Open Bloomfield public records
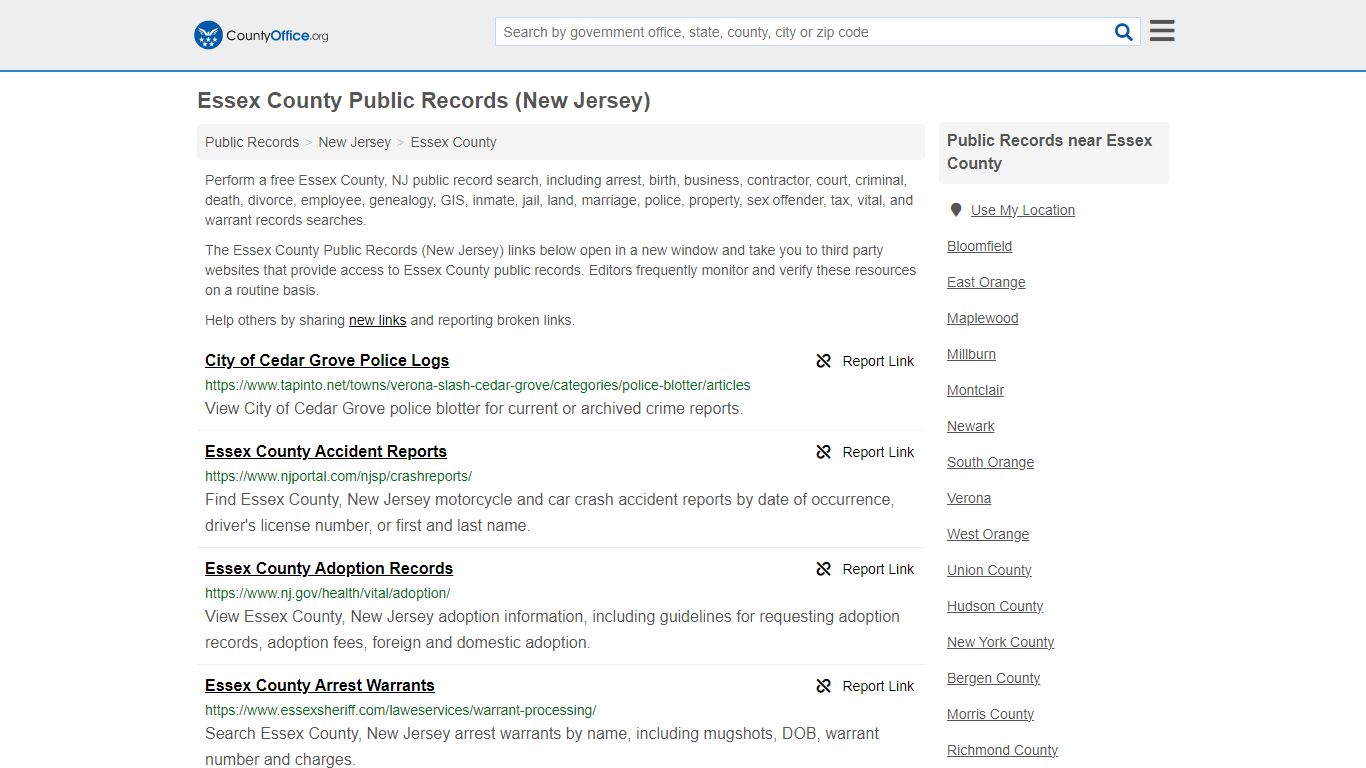 [x=979, y=246]
